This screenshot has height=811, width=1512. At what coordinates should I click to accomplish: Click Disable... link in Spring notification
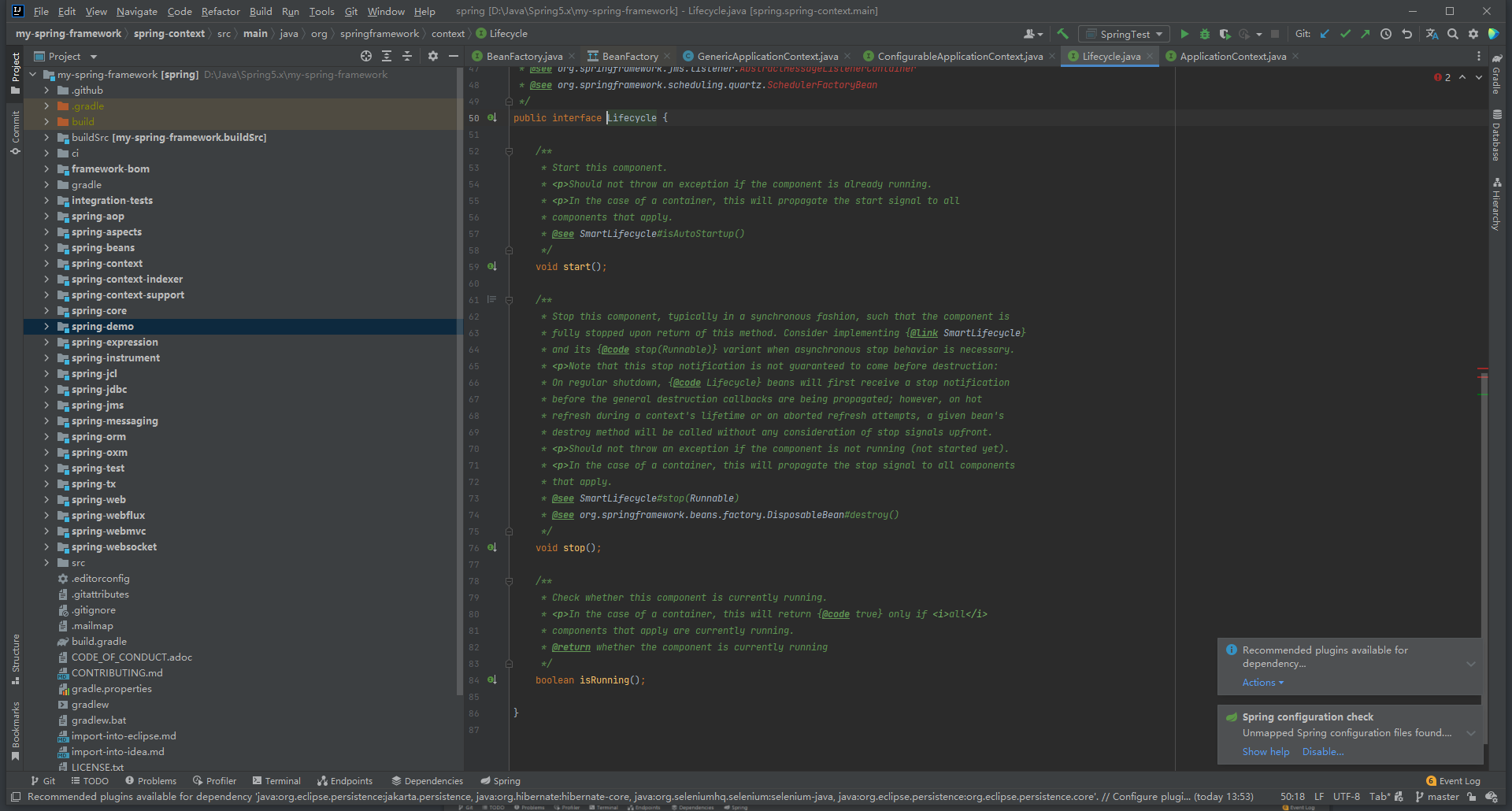(1323, 752)
